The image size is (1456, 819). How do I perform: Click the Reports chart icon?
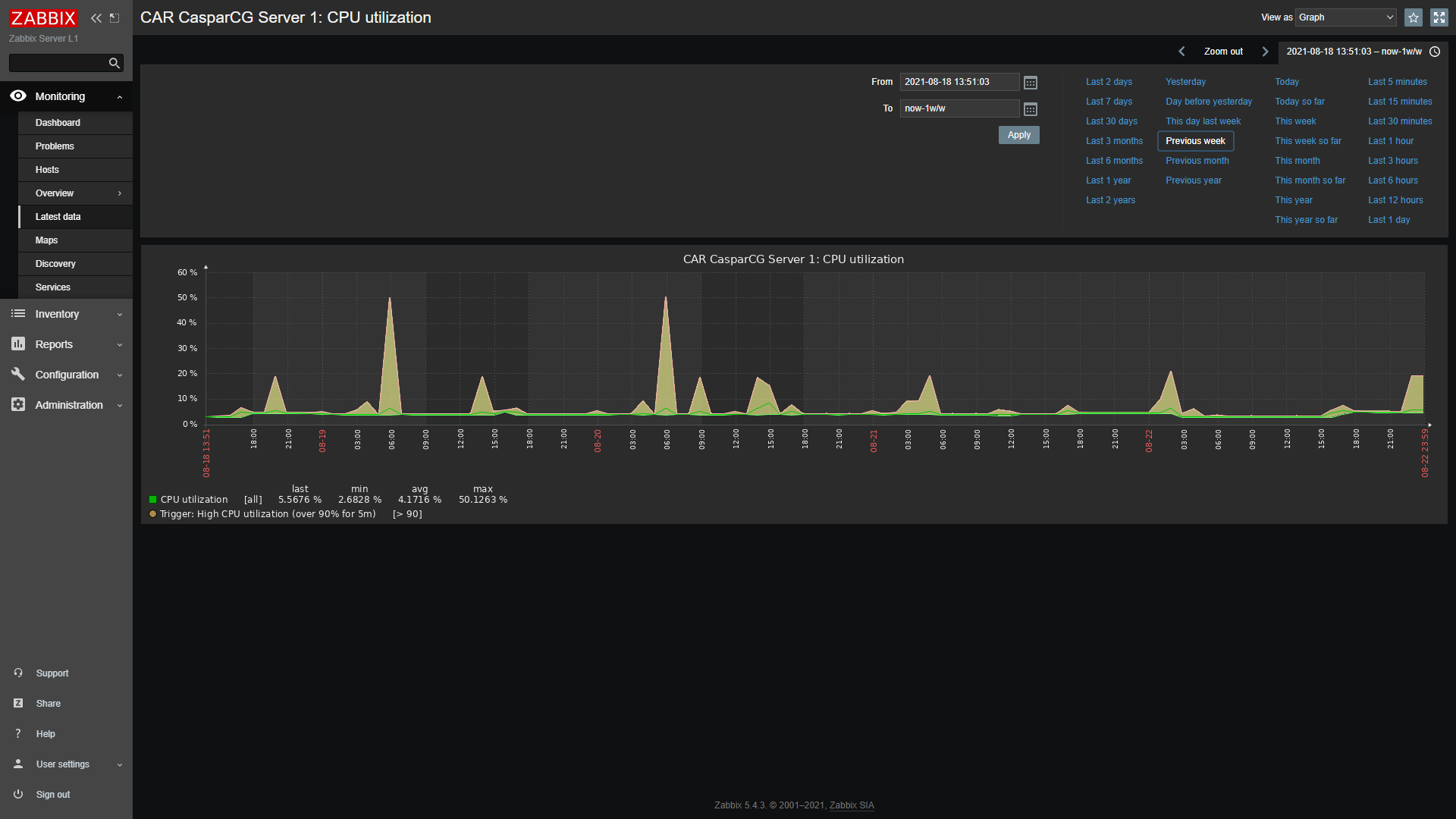(18, 344)
